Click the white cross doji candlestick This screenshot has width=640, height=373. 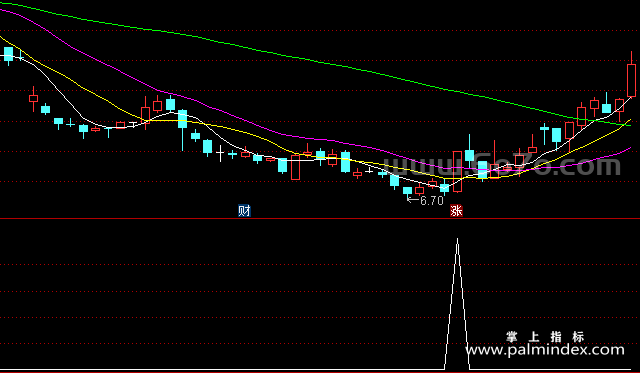pos(220,153)
